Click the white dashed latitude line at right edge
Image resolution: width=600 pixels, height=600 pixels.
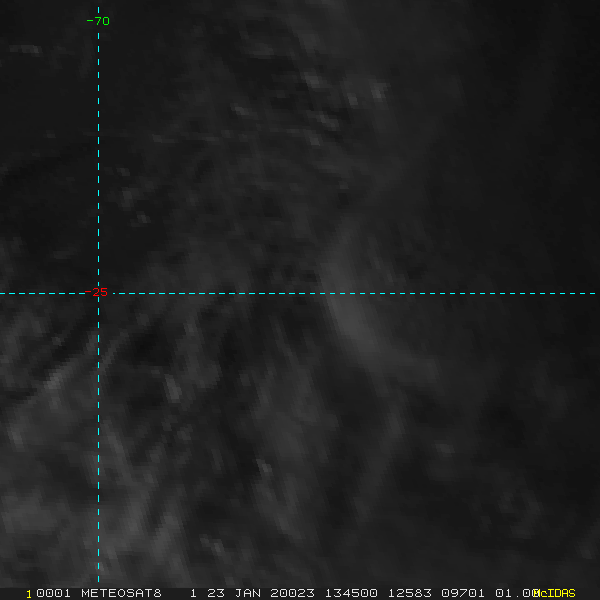pyautogui.click(x=580, y=293)
